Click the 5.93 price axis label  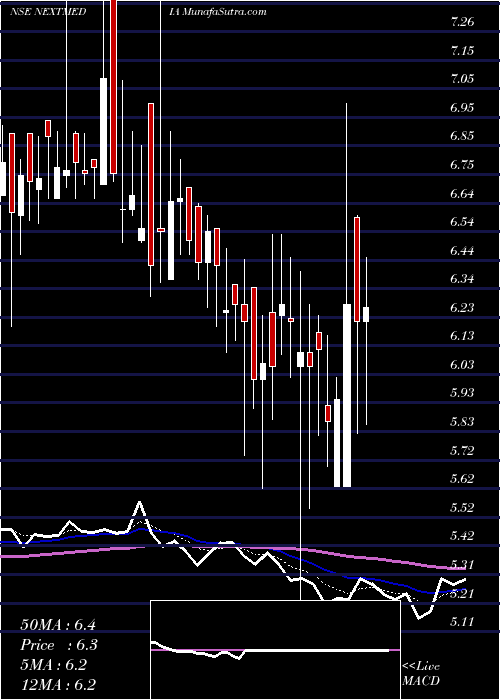pyautogui.click(x=462, y=393)
